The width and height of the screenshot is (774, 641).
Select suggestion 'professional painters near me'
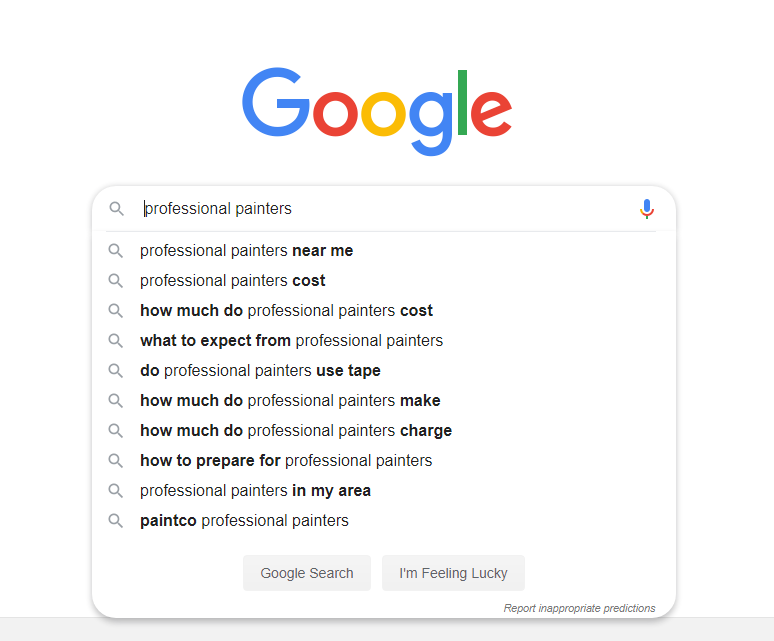(384, 251)
